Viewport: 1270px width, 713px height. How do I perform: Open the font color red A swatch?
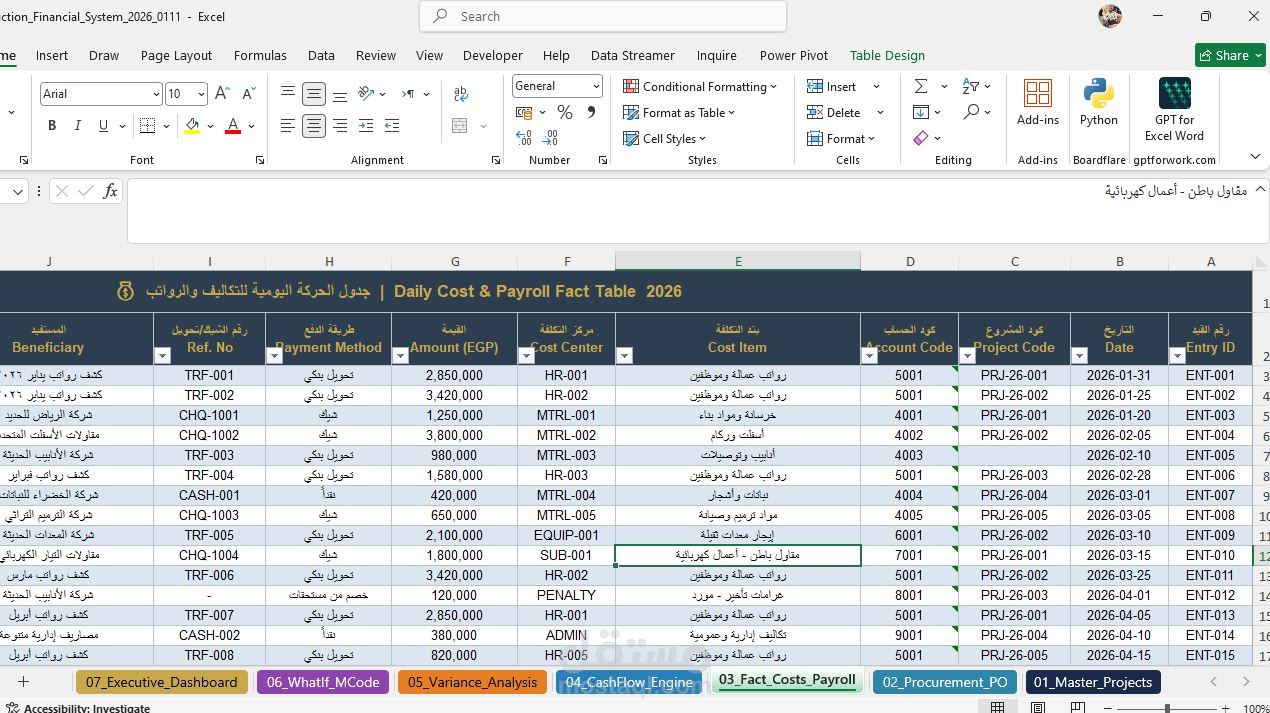232,126
